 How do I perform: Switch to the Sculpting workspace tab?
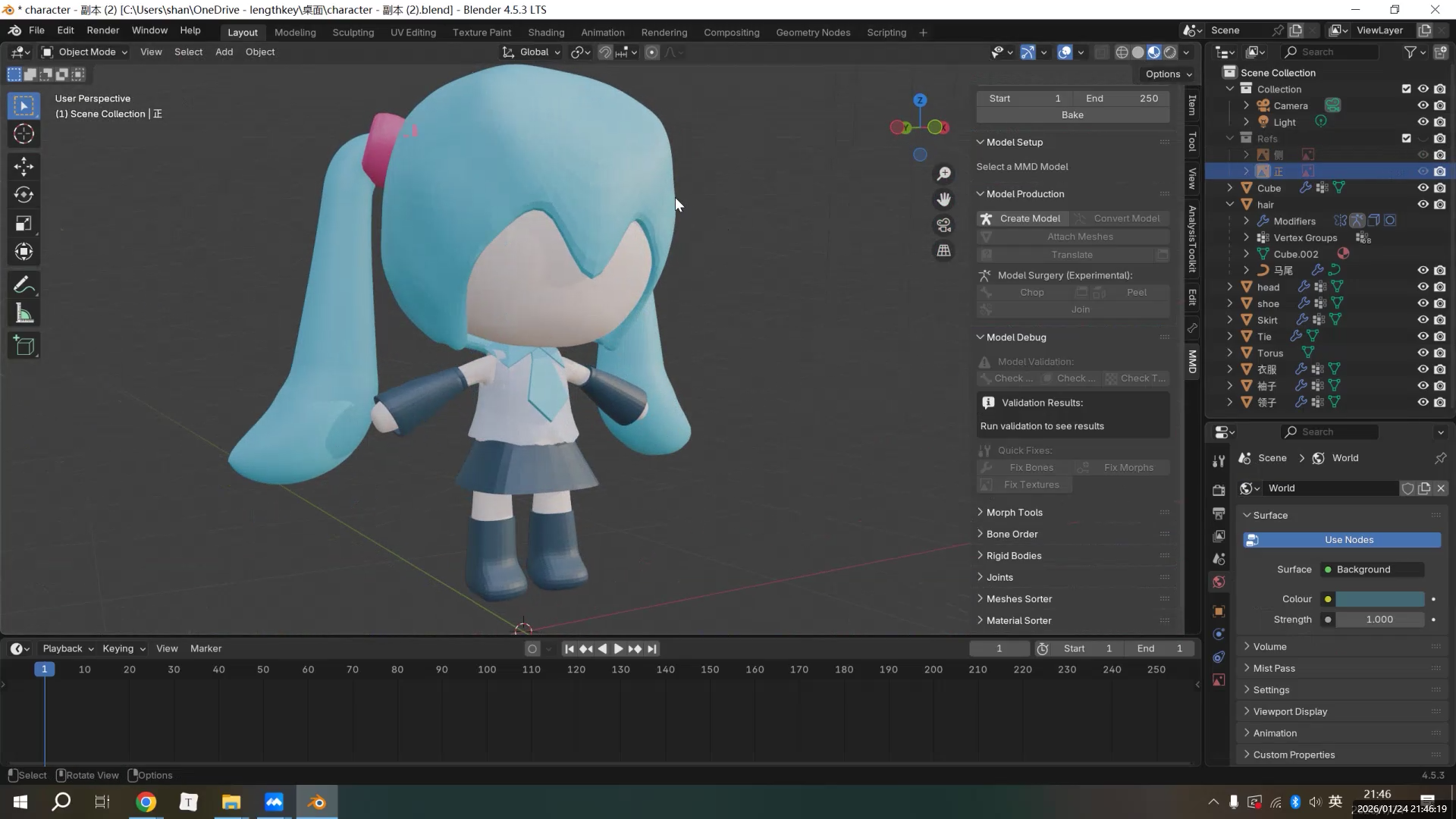(x=353, y=33)
